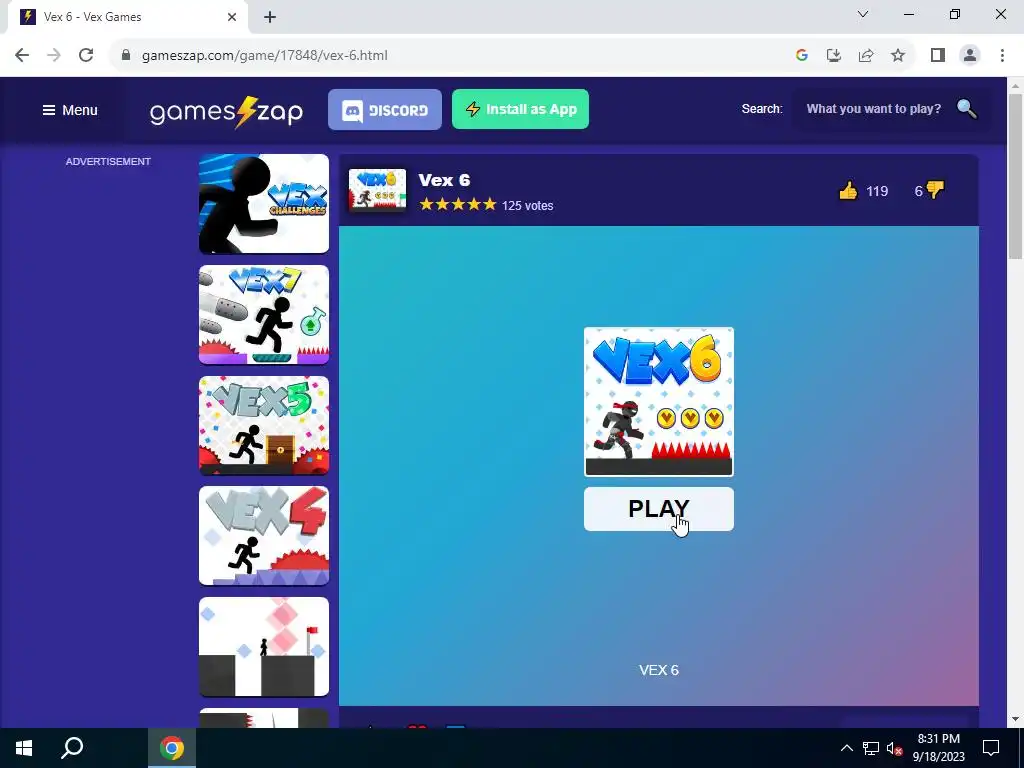Click the '125 votes' text

click(528, 206)
